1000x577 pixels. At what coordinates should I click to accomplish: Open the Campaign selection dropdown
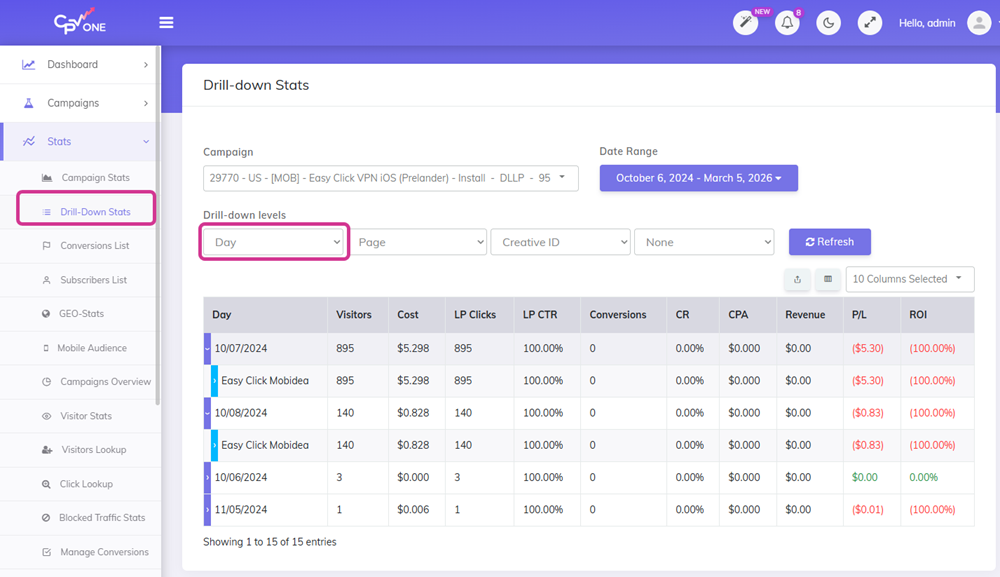390,178
